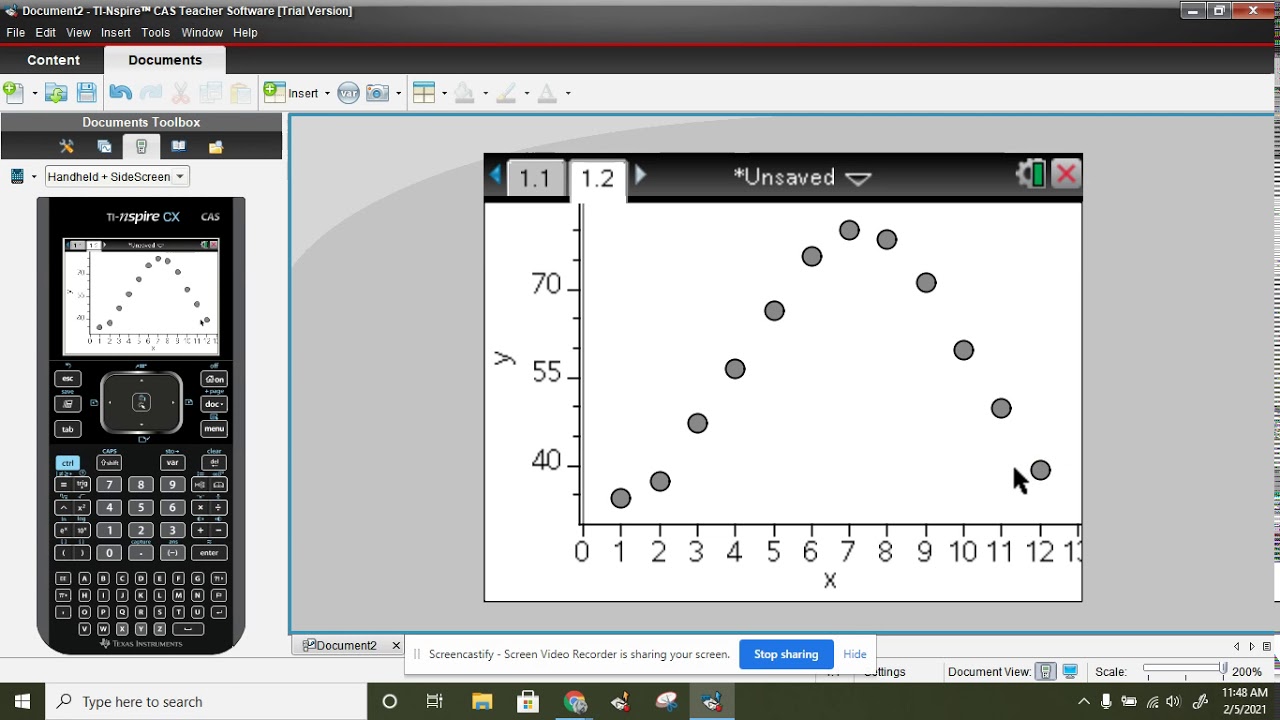
Task: Take a screen capture with camera icon
Action: coord(377,93)
